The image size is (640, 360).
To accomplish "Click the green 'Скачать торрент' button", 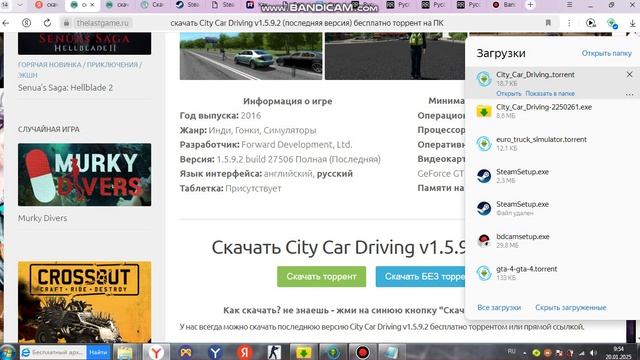I will 321,276.
